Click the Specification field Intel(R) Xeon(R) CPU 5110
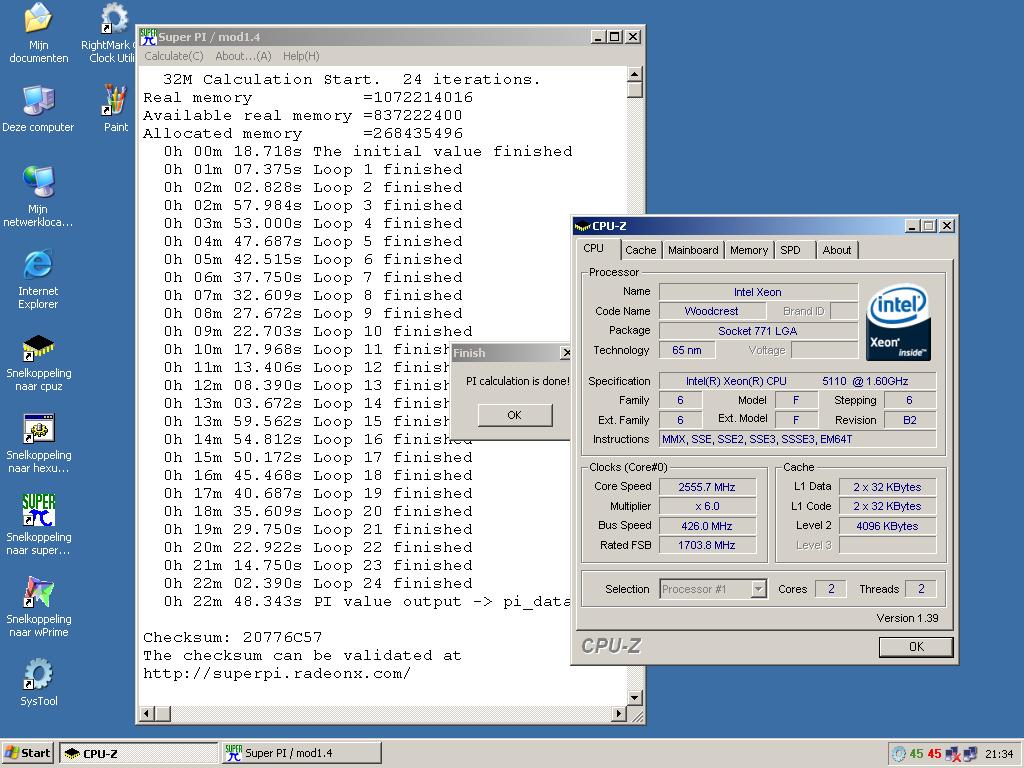 [x=797, y=381]
